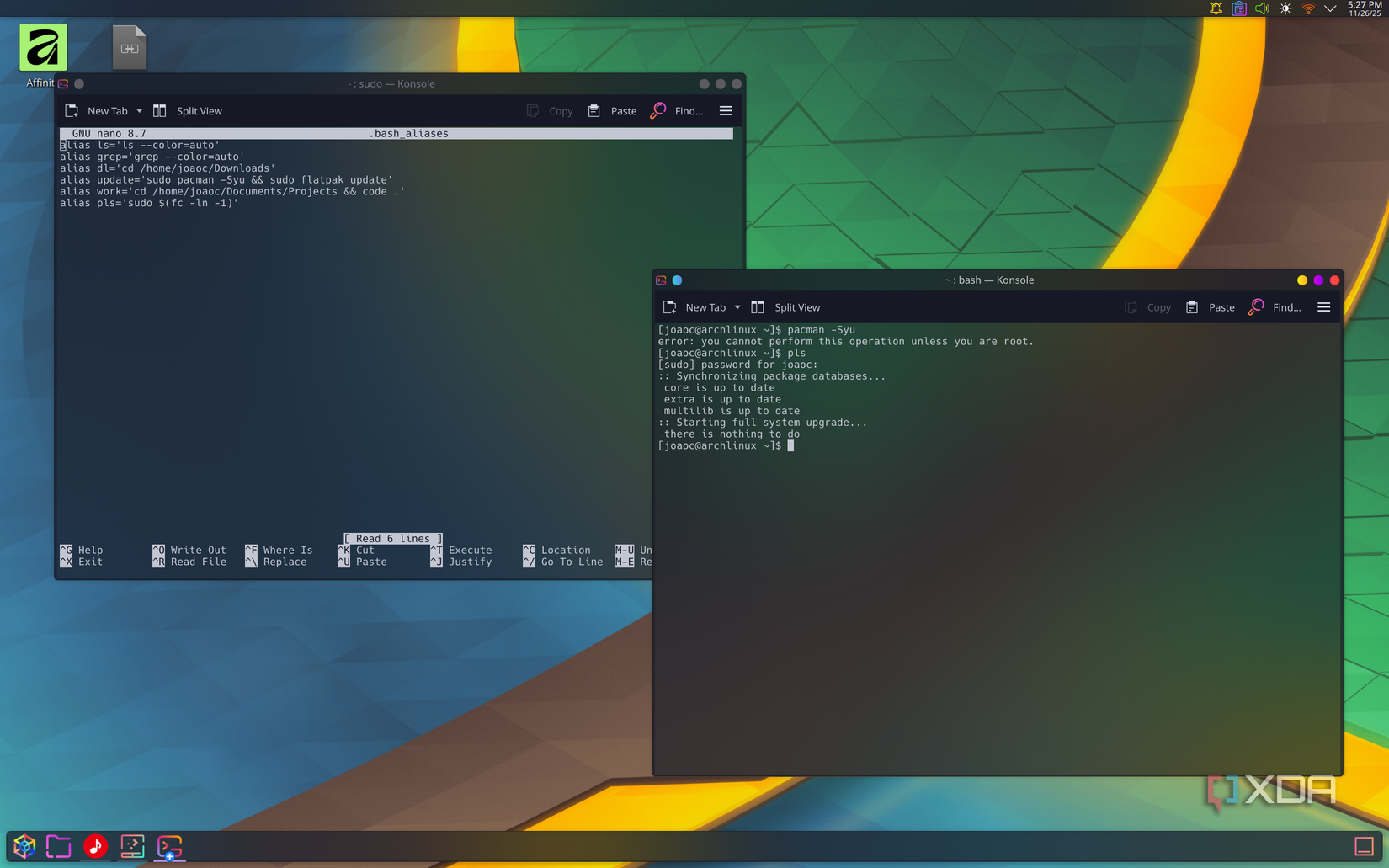Open Split View in the nano Konsole window

coord(189,110)
